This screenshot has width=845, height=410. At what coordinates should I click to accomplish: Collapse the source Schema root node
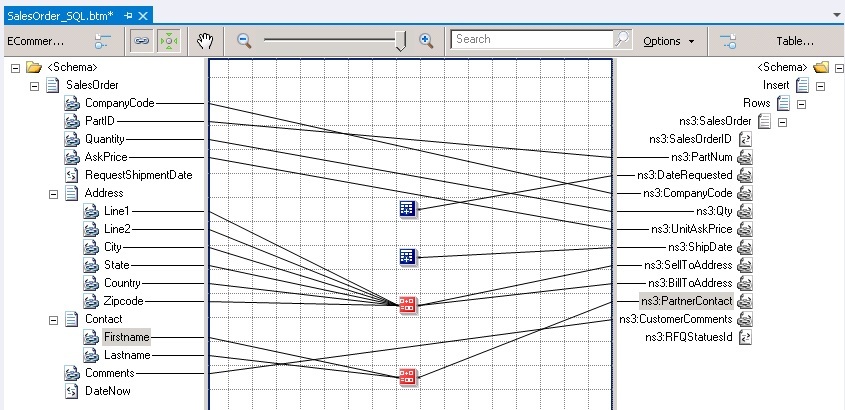[x=16, y=68]
